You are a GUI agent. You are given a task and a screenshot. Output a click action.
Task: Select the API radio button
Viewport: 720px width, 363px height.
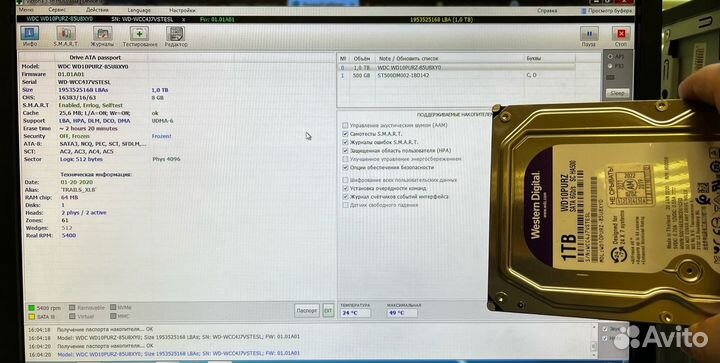coord(610,56)
